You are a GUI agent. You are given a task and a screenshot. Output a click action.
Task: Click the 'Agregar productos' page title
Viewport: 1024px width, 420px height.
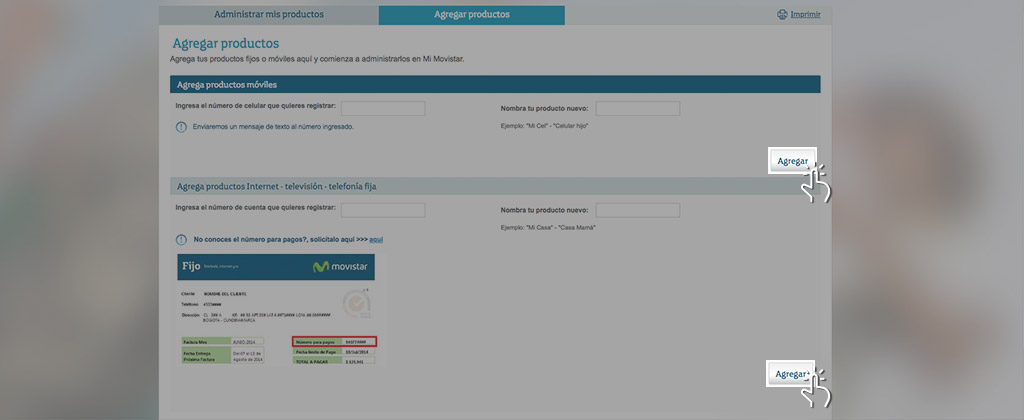pyautogui.click(x=226, y=44)
